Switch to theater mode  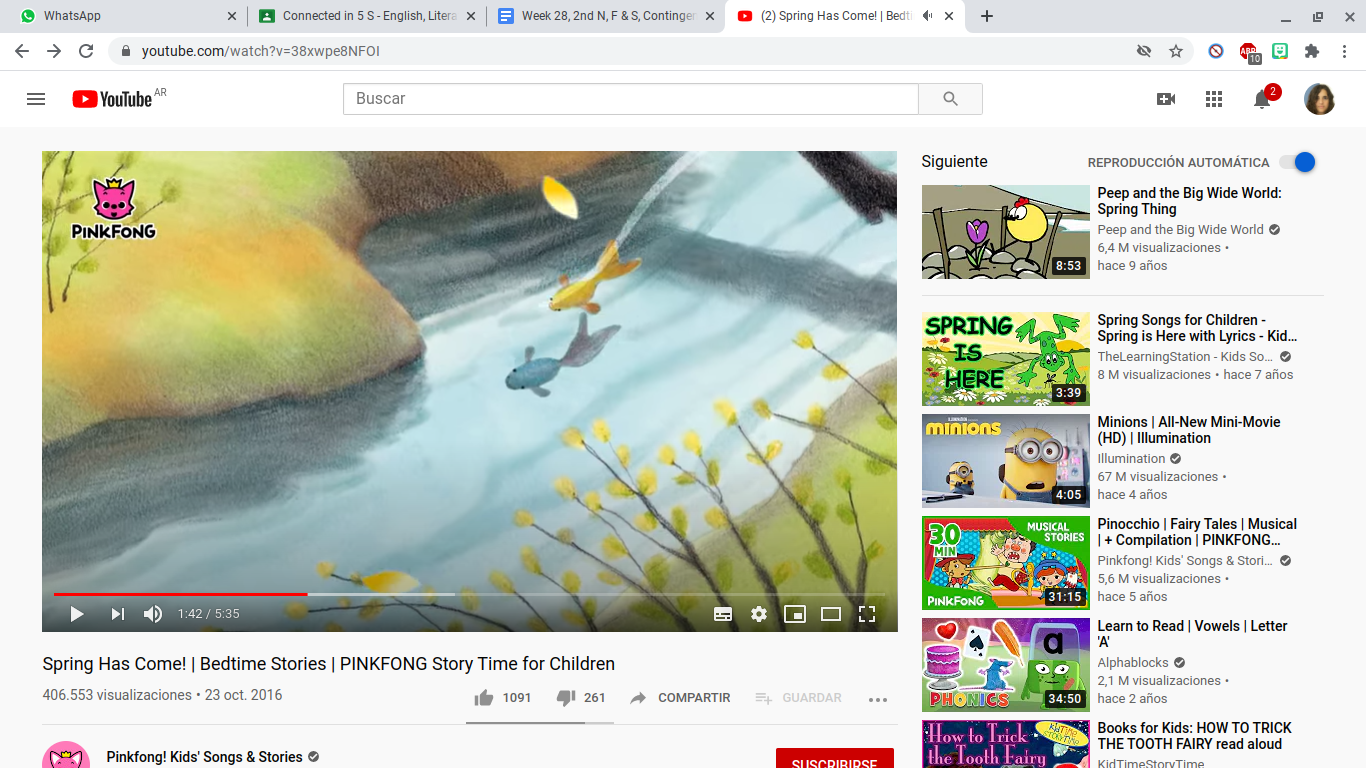831,614
